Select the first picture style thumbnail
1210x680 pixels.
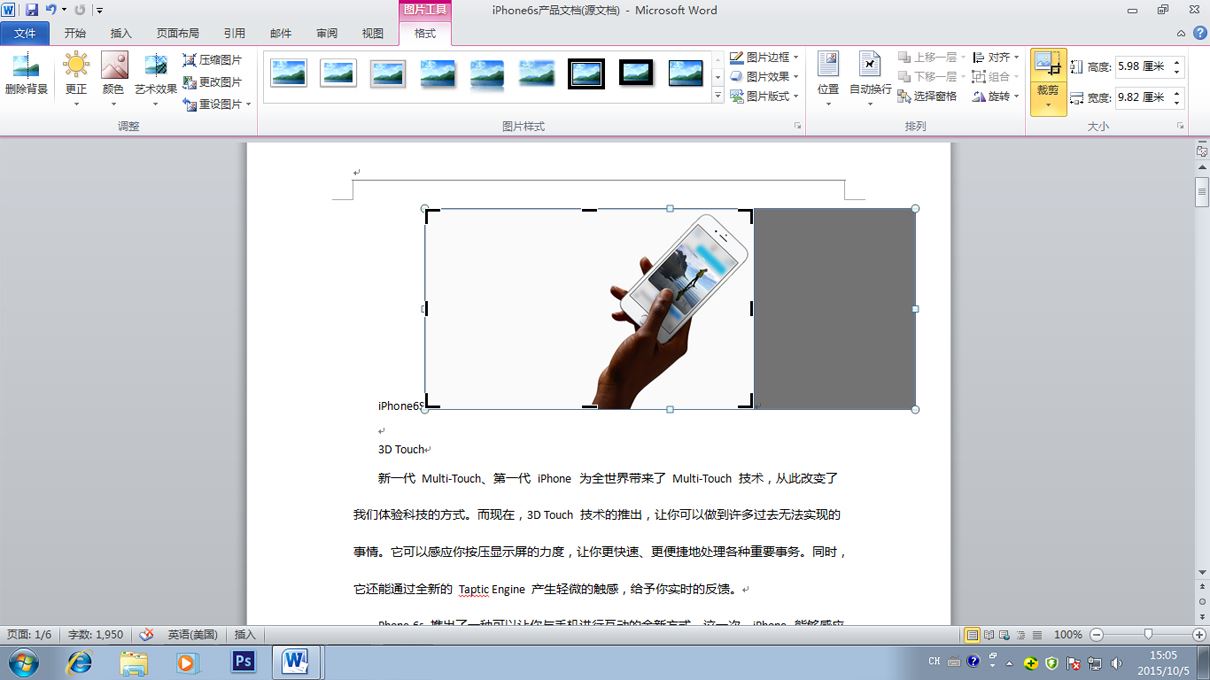coord(288,73)
